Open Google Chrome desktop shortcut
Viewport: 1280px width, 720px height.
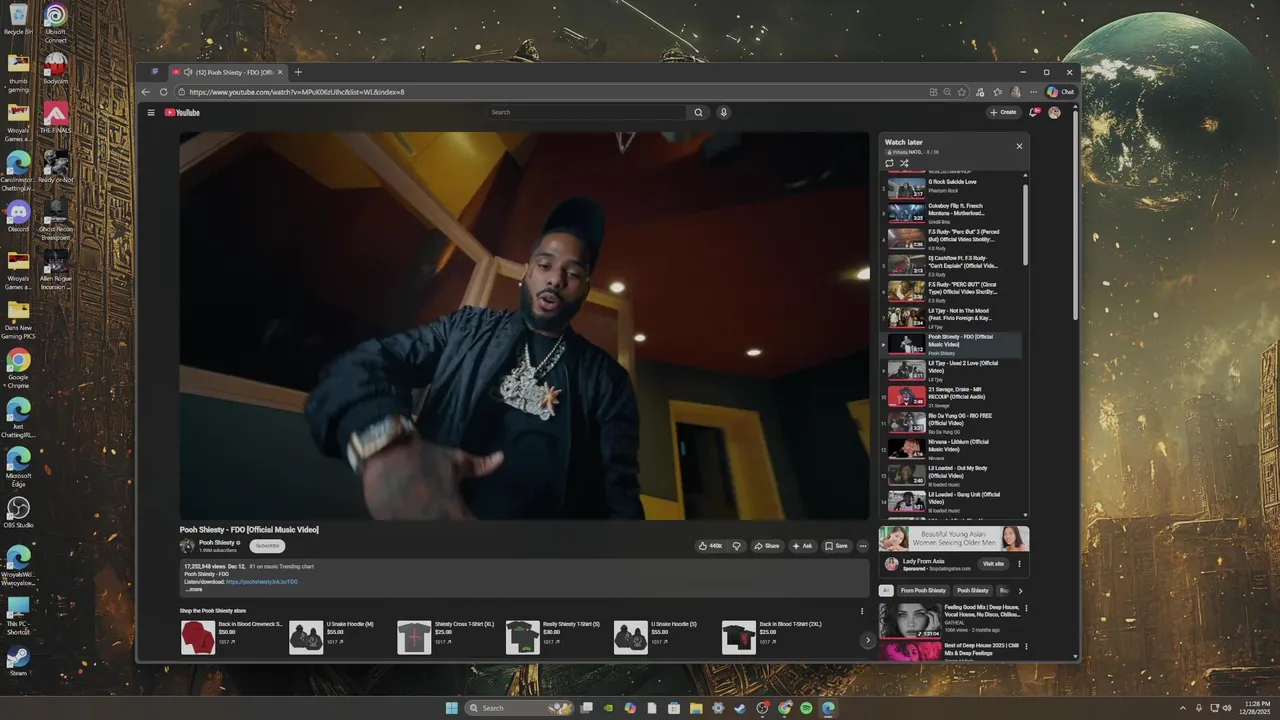tap(18, 366)
